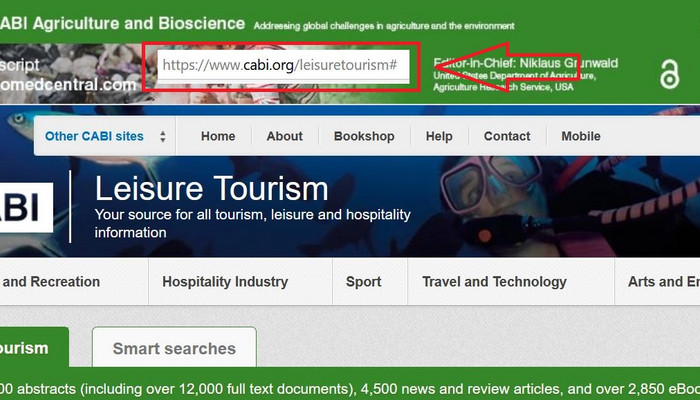Open the Contact page

507,136
